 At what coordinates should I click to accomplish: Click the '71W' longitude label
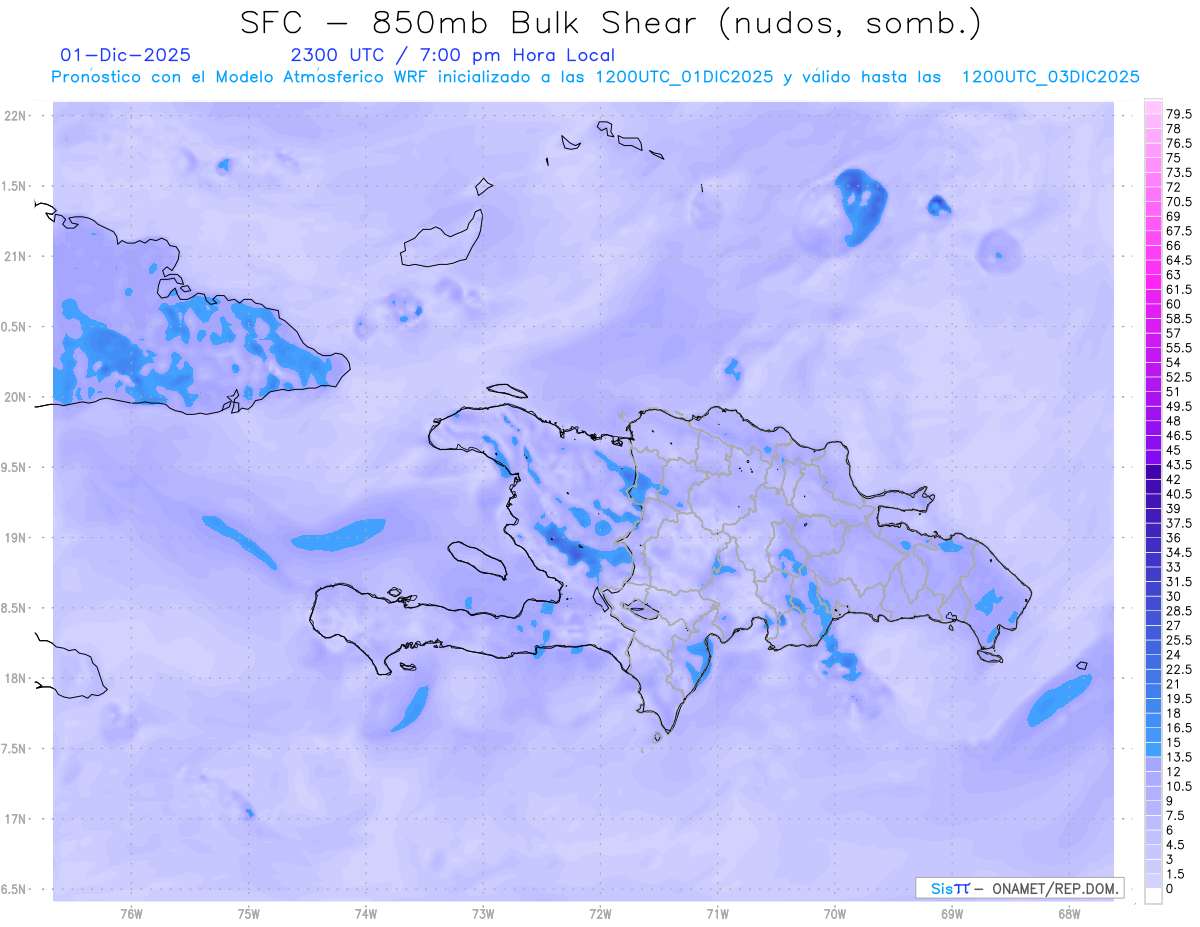pyautogui.click(x=717, y=914)
